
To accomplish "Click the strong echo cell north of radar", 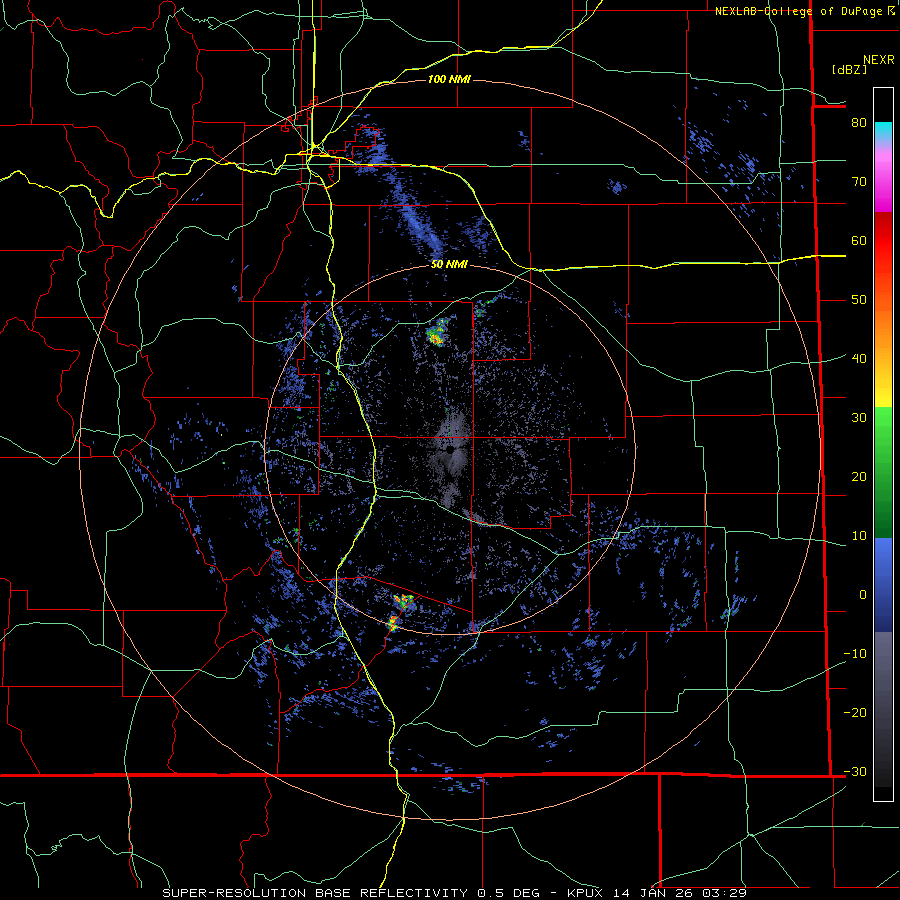I will coord(437,333).
